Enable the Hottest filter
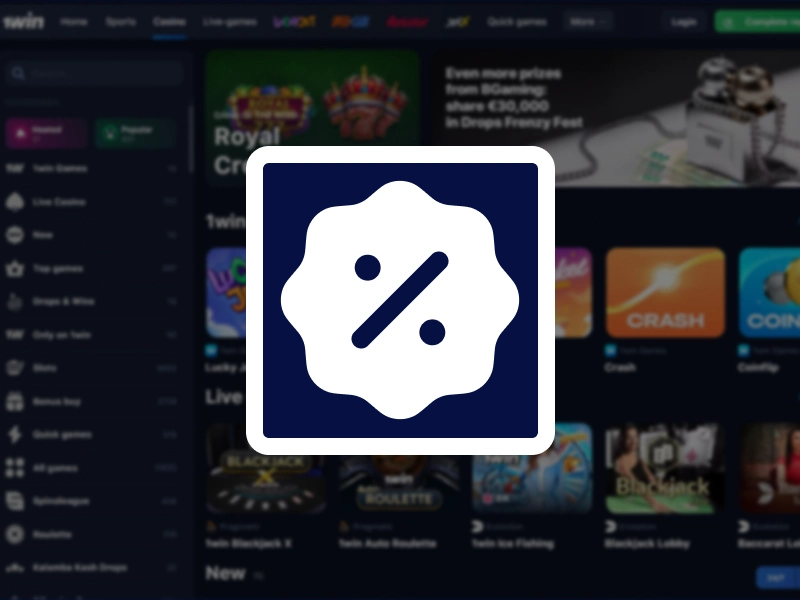The height and width of the screenshot is (600, 800). pyautogui.click(x=45, y=133)
